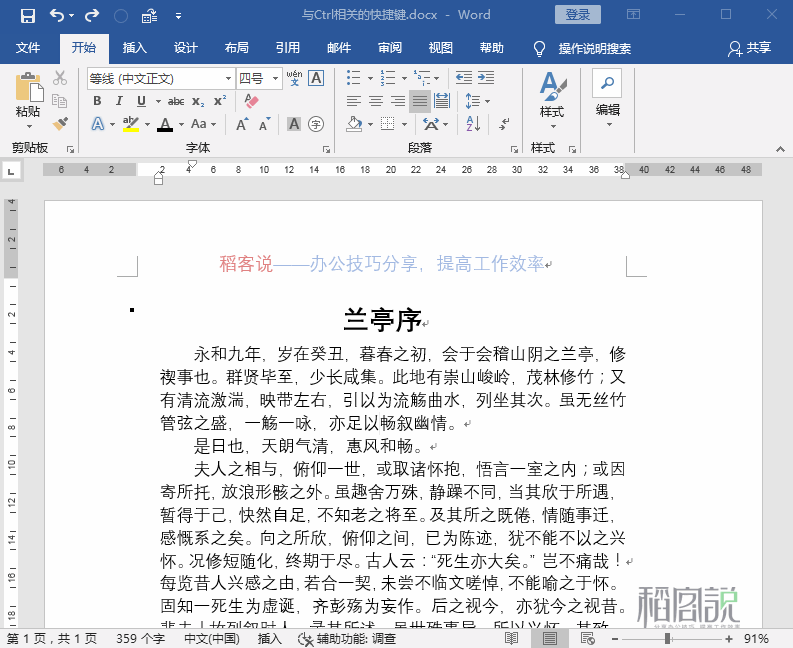The height and width of the screenshot is (648, 793).
Task: Save document using the floppy disk icon
Action: coord(28,15)
